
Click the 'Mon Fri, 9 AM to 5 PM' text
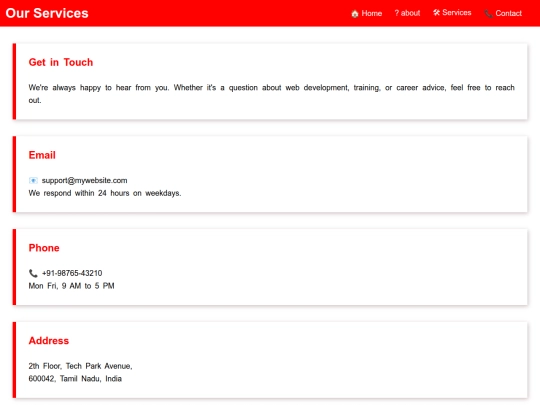(x=71, y=286)
